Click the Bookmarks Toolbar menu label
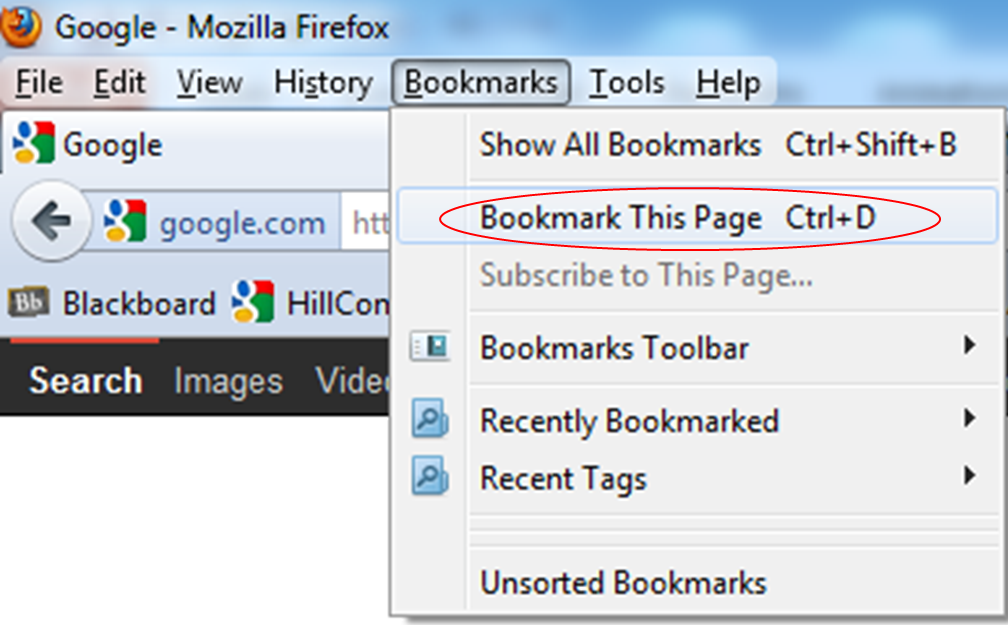 [x=615, y=348]
